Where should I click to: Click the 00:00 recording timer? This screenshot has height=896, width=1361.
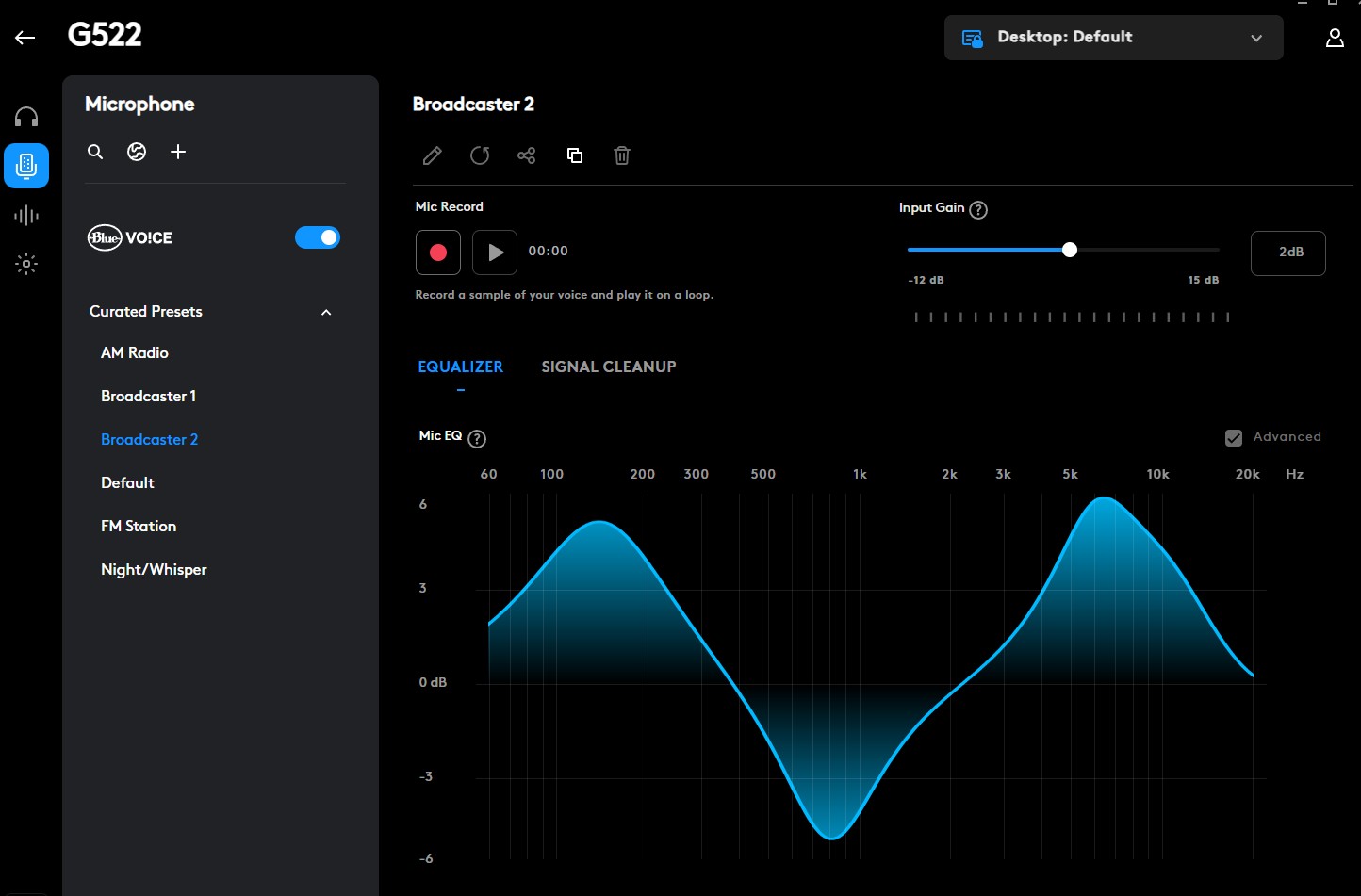[549, 251]
